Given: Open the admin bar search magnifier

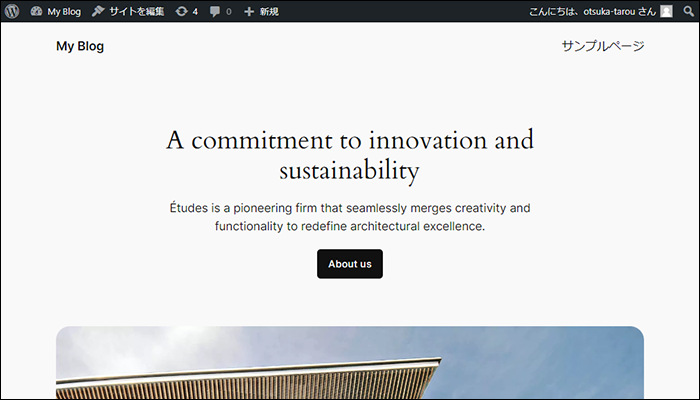Looking at the screenshot, I should tap(686, 11).
